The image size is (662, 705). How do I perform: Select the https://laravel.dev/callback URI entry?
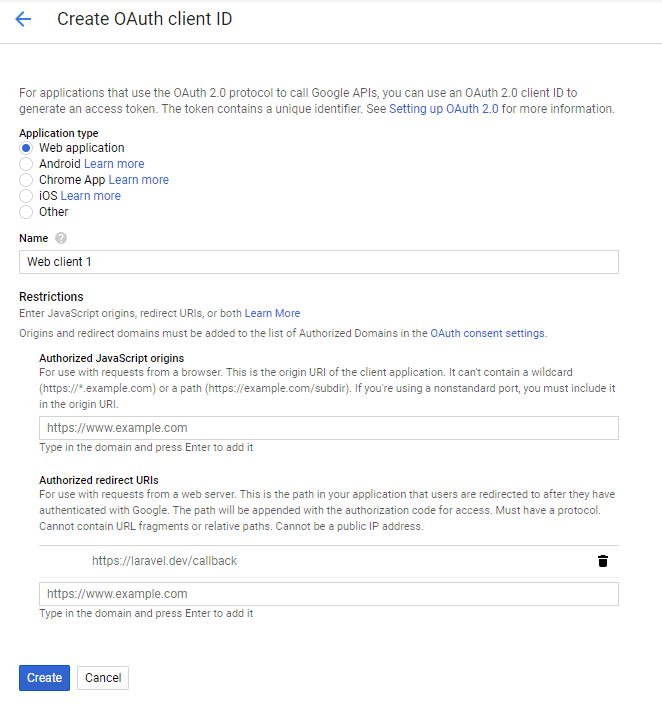(x=164, y=561)
